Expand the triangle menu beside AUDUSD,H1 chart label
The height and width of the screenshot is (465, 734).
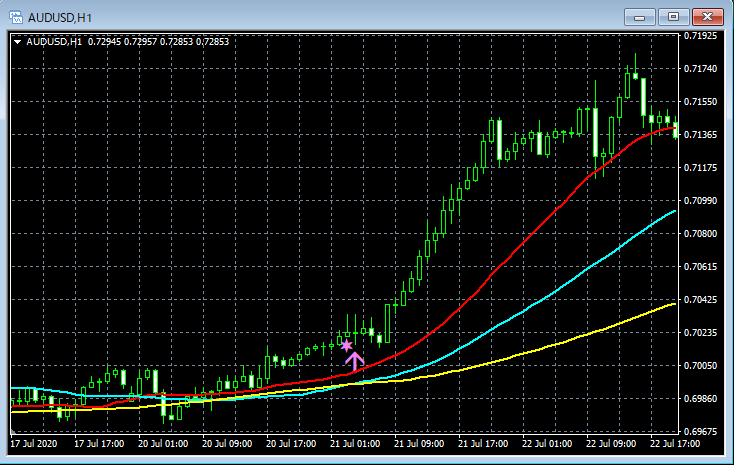pos(17,42)
